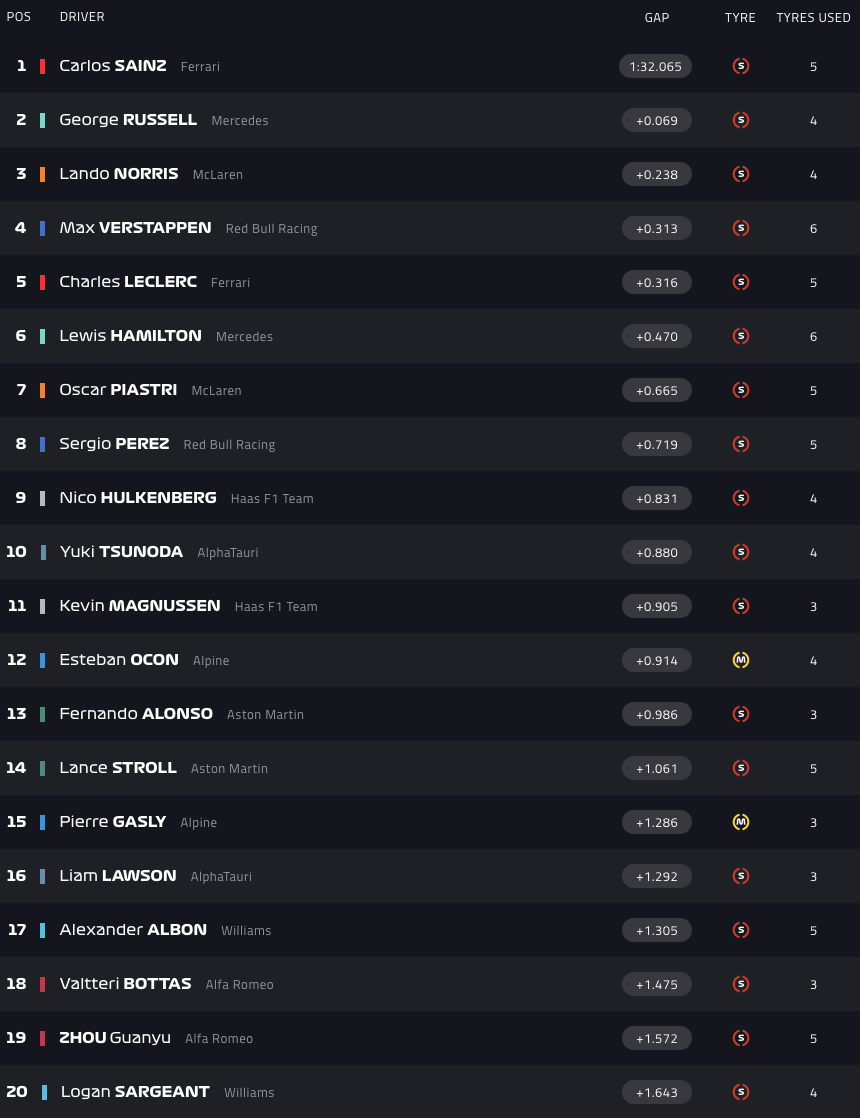The width and height of the screenshot is (860, 1118).
Task: Select Fernando Alonso's driver name
Action: 136,714
